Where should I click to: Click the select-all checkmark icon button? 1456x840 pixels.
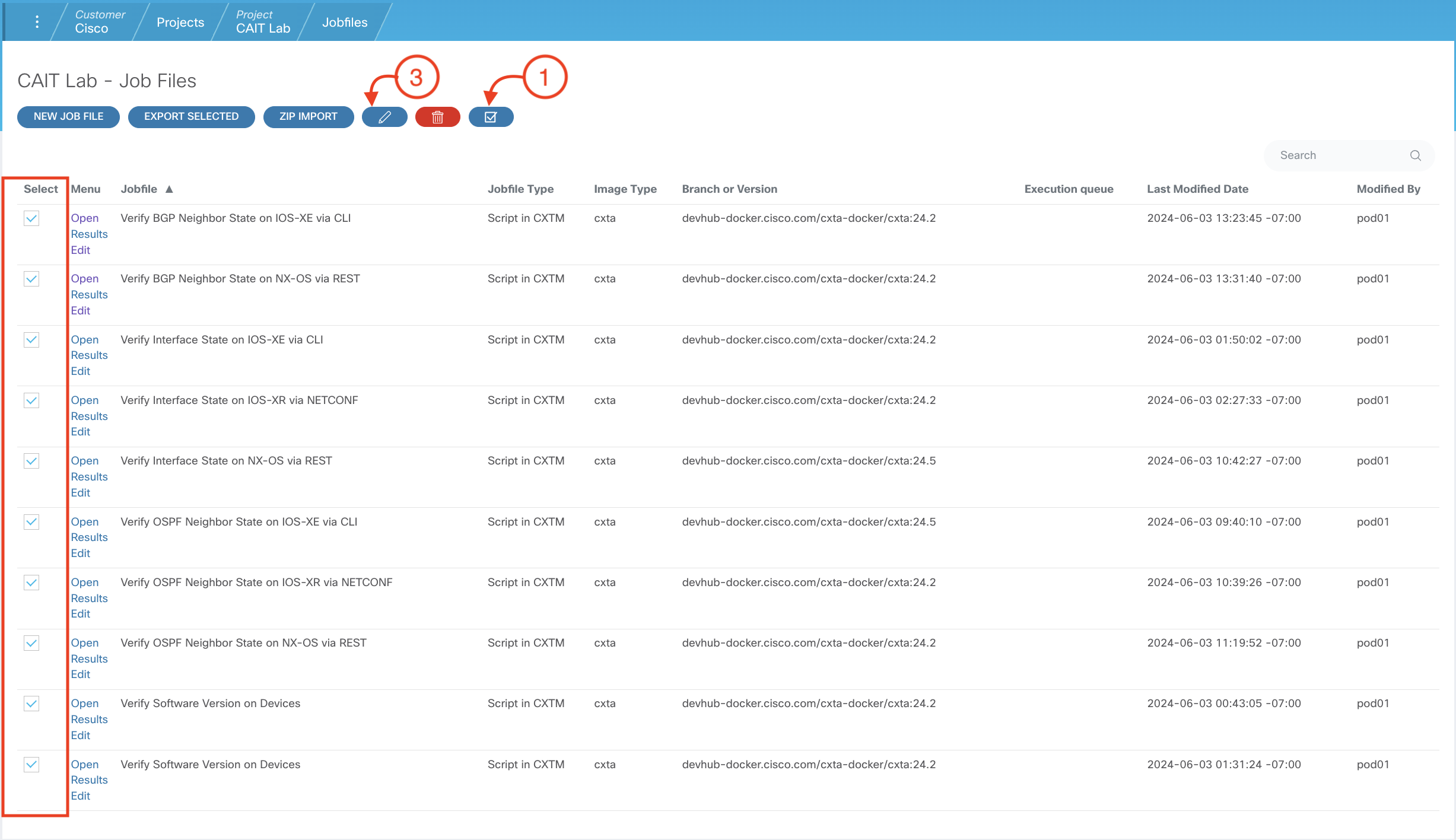491,117
